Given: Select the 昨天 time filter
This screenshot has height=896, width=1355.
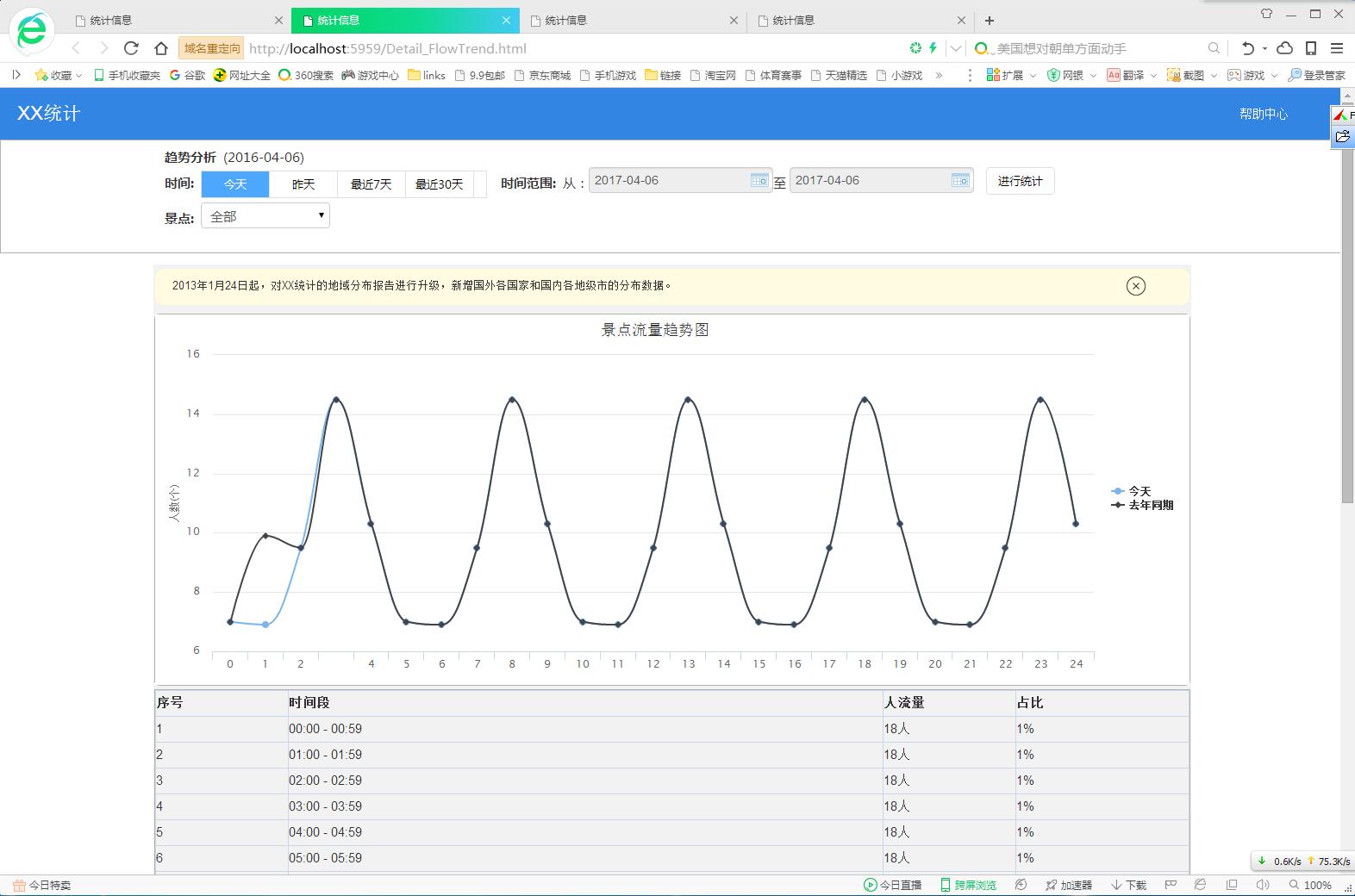Looking at the screenshot, I should pyautogui.click(x=303, y=184).
